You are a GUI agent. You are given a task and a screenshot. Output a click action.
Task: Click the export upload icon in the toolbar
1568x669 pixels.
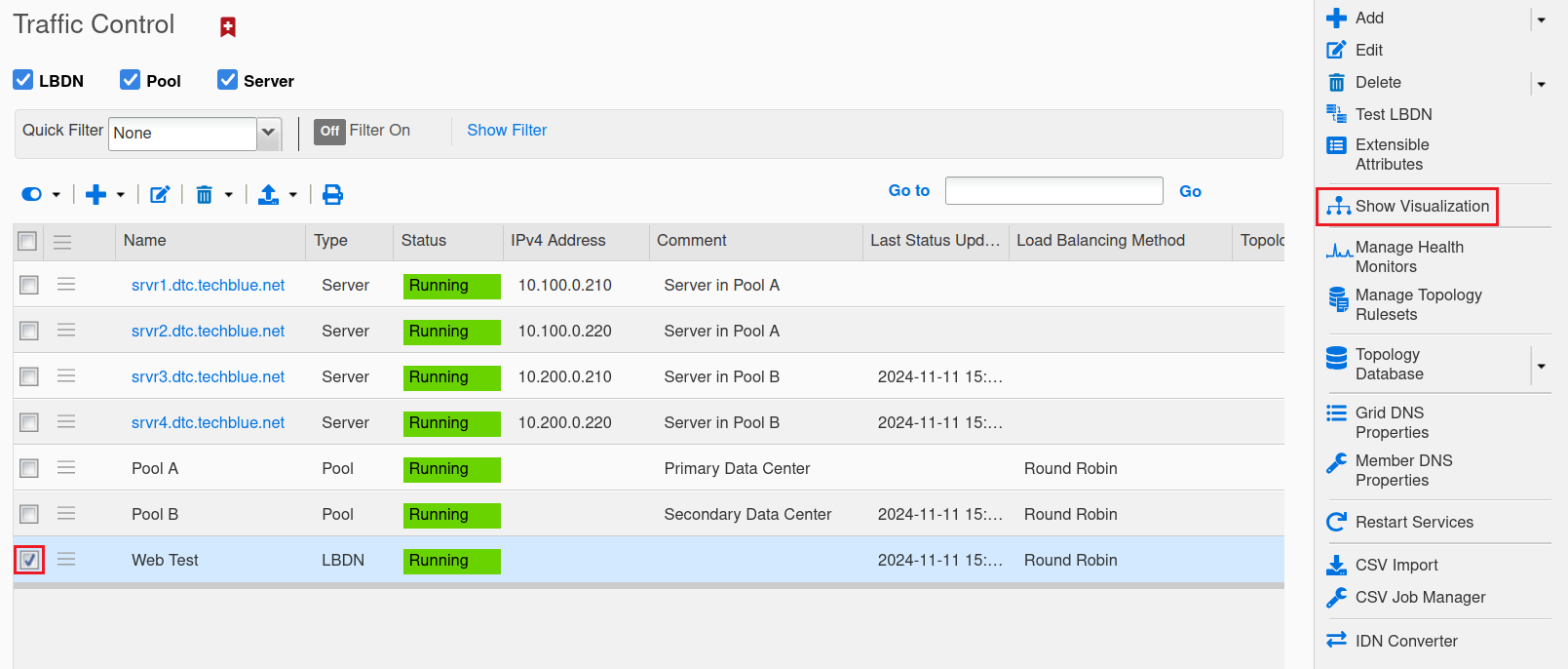point(268,195)
